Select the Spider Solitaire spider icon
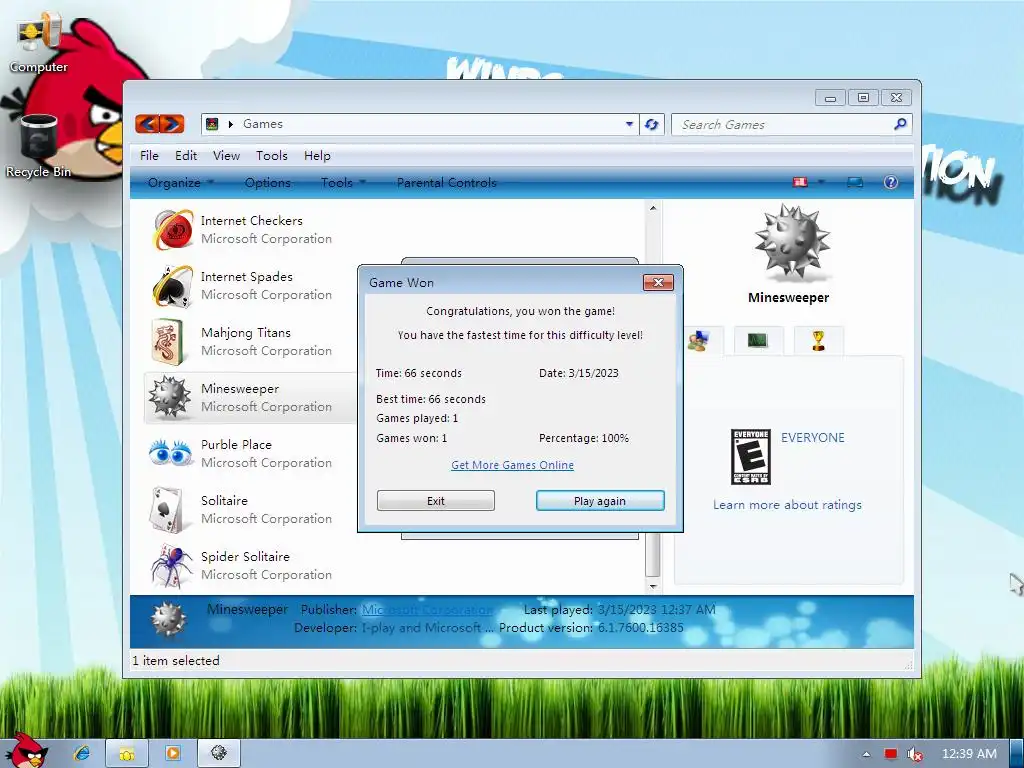Image resolution: width=1024 pixels, height=768 pixels. 172,565
